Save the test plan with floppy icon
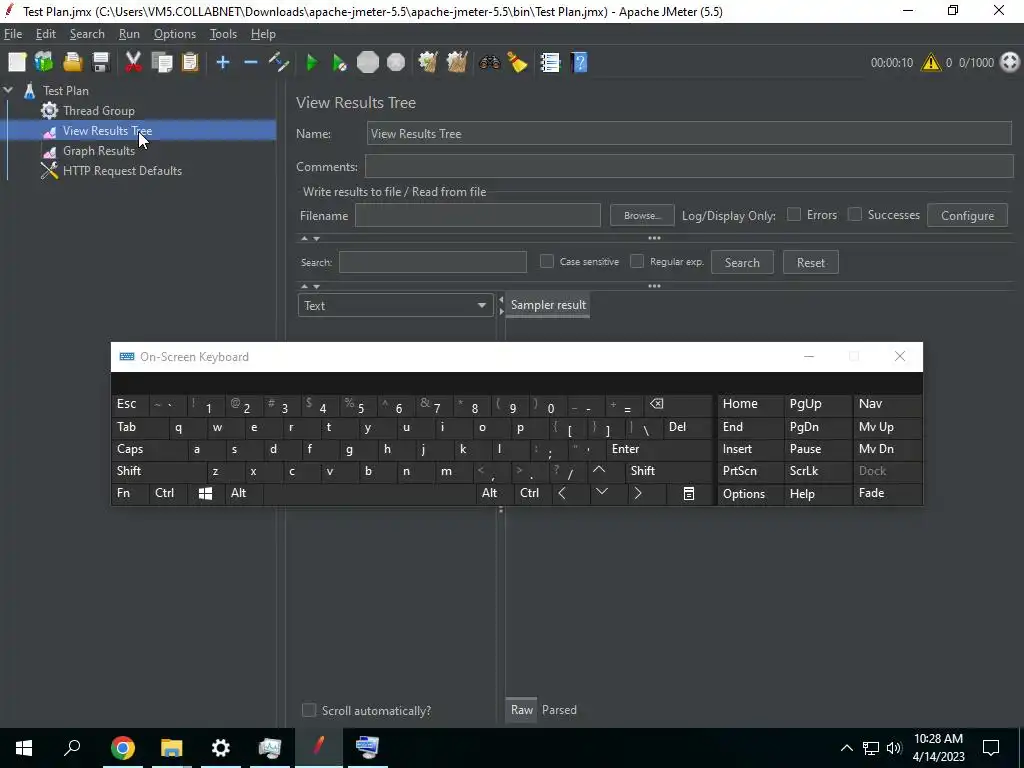Viewport: 1024px width, 768px height. coord(101,63)
